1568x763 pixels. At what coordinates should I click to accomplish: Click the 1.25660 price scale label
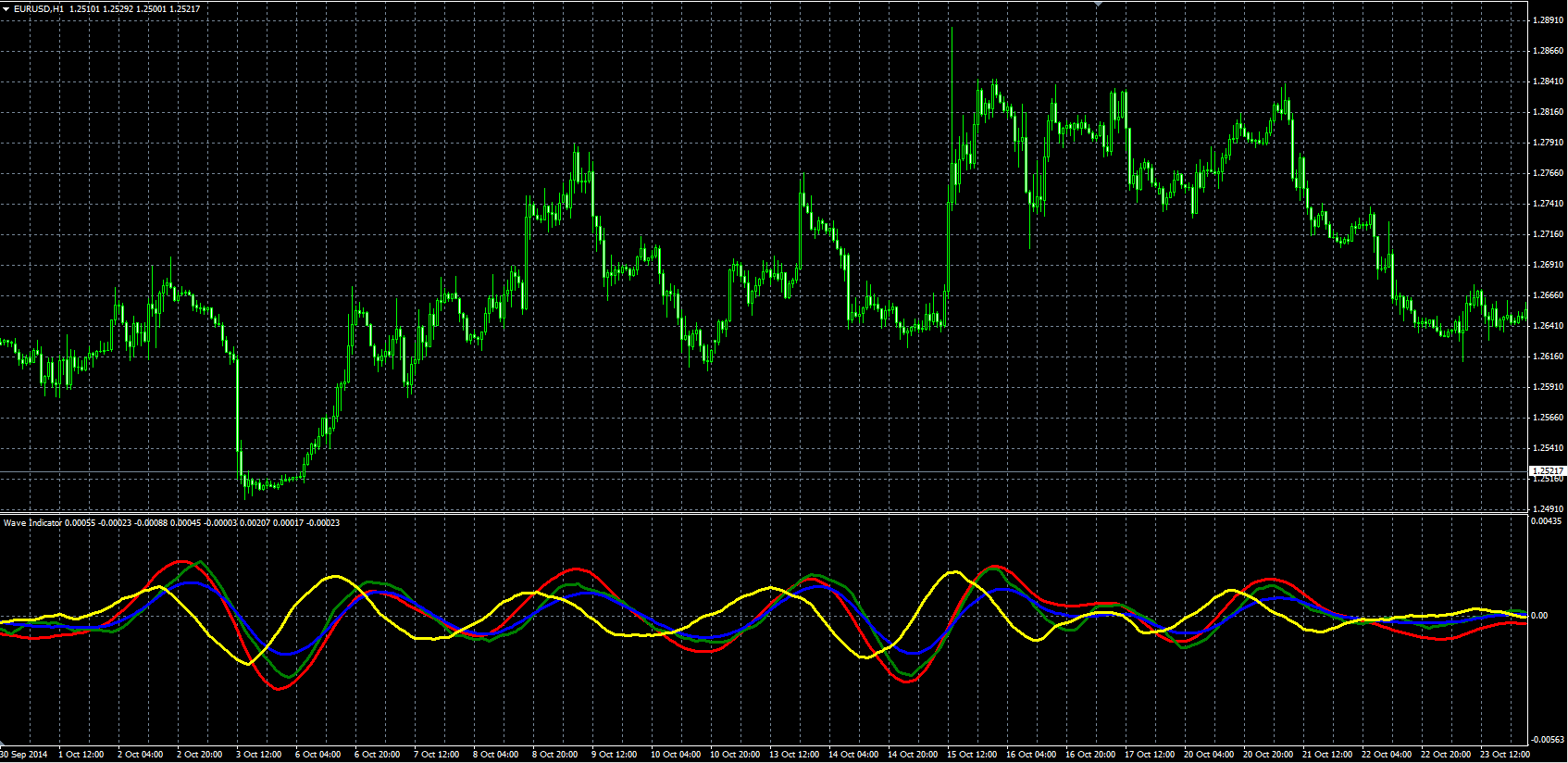pyautogui.click(x=1548, y=418)
